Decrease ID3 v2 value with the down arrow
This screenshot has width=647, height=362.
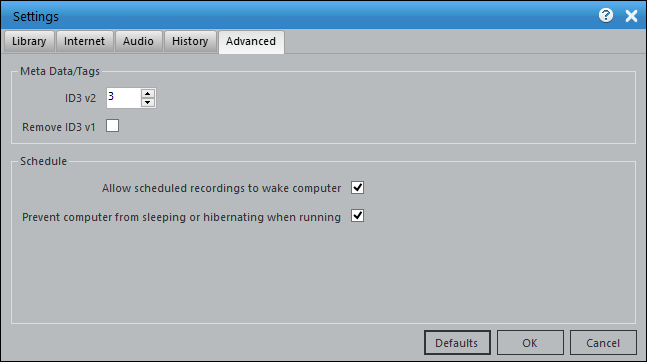tap(148, 102)
